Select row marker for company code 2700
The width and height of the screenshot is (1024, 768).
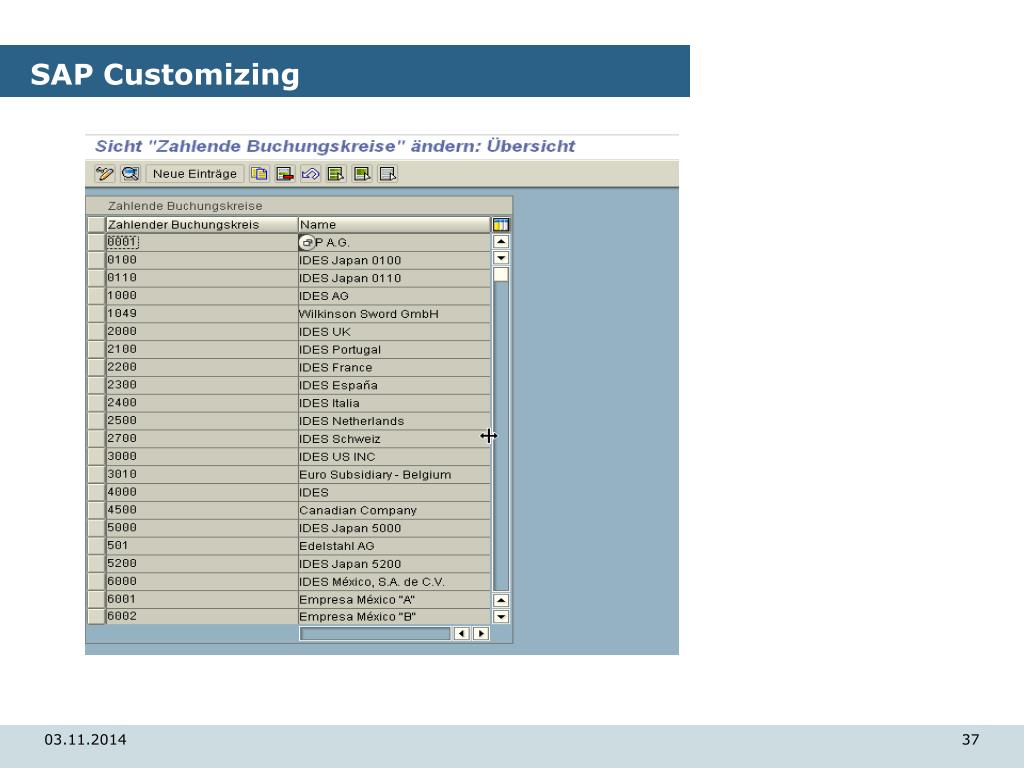[x=96, y=439]
